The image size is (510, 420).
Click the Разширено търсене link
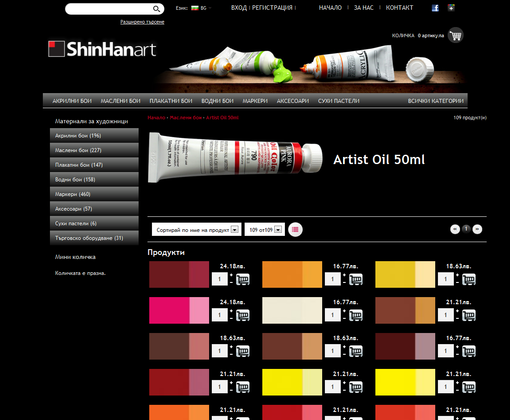pos(142,22)
